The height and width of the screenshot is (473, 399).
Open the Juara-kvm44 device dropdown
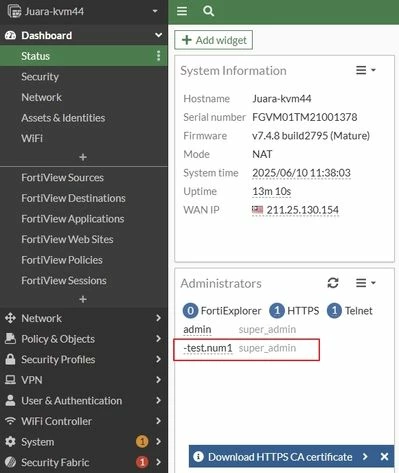155,11
